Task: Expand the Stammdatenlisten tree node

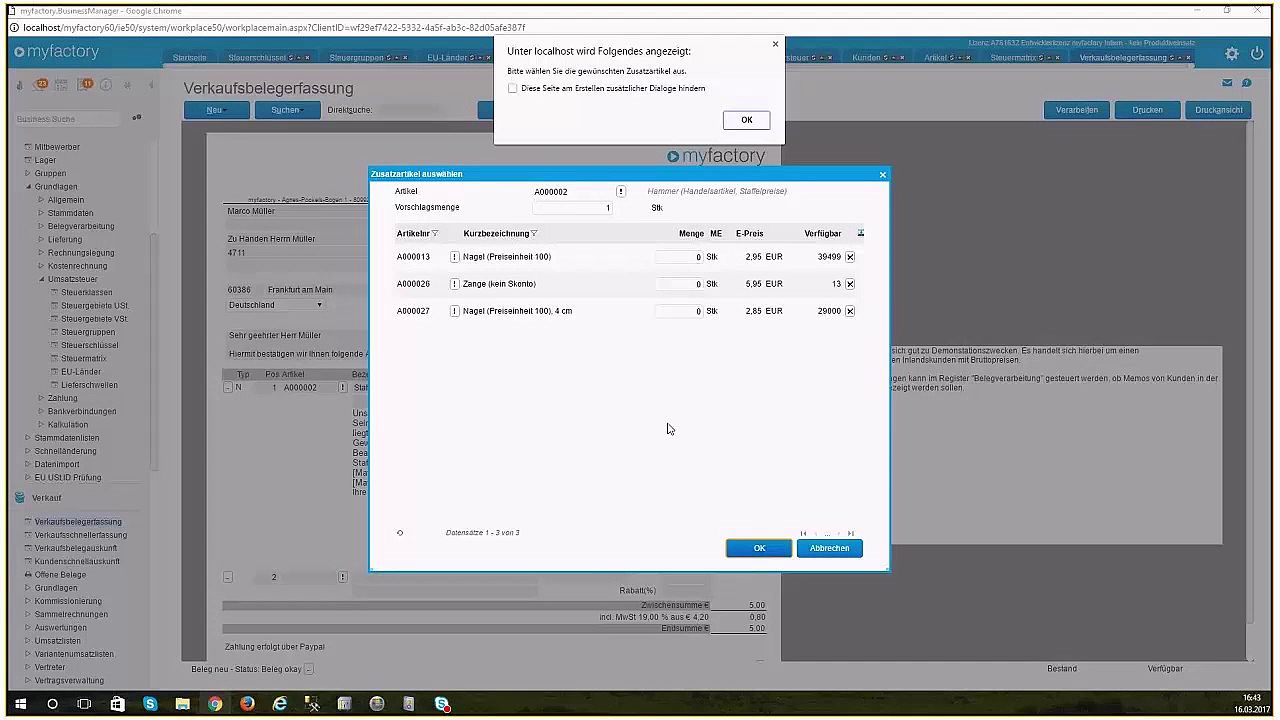Action: [28, 438]
